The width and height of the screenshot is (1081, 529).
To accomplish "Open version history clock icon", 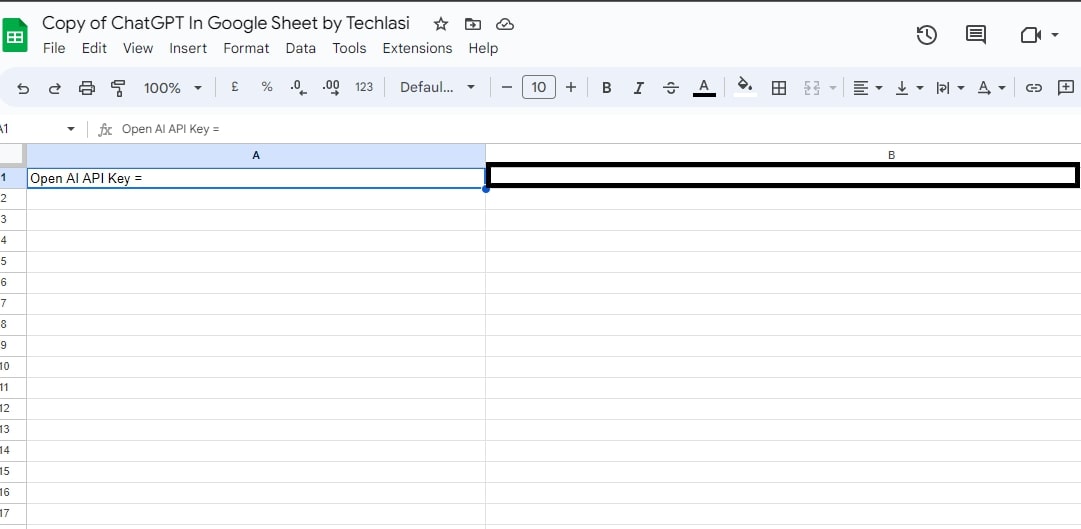I will (x=927, y=34).
